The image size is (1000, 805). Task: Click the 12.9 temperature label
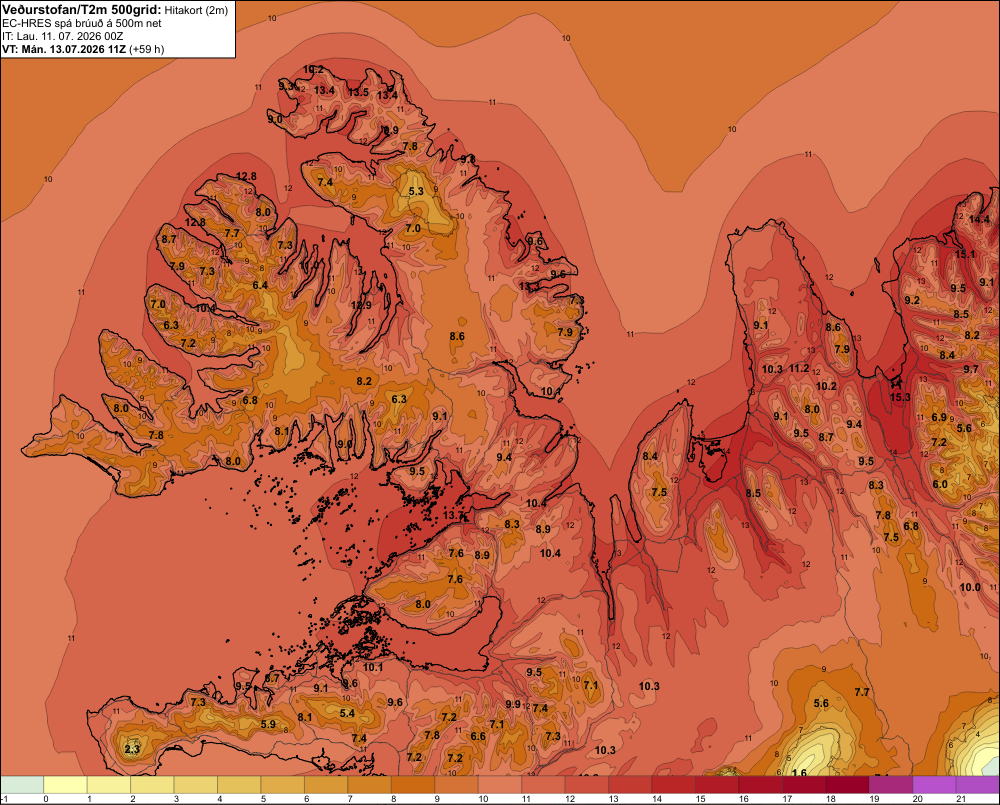tap(361, 306)
